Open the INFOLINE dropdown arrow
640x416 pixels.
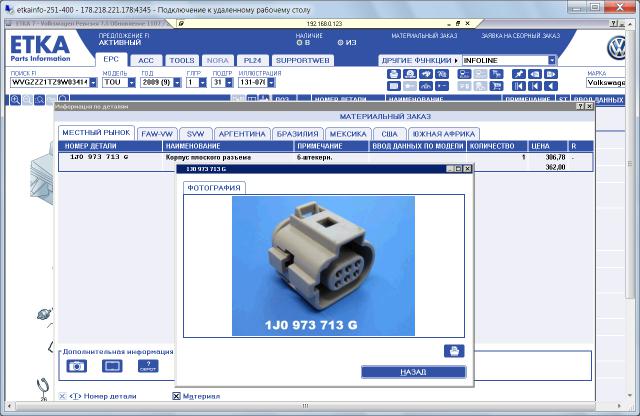[552, 60]
